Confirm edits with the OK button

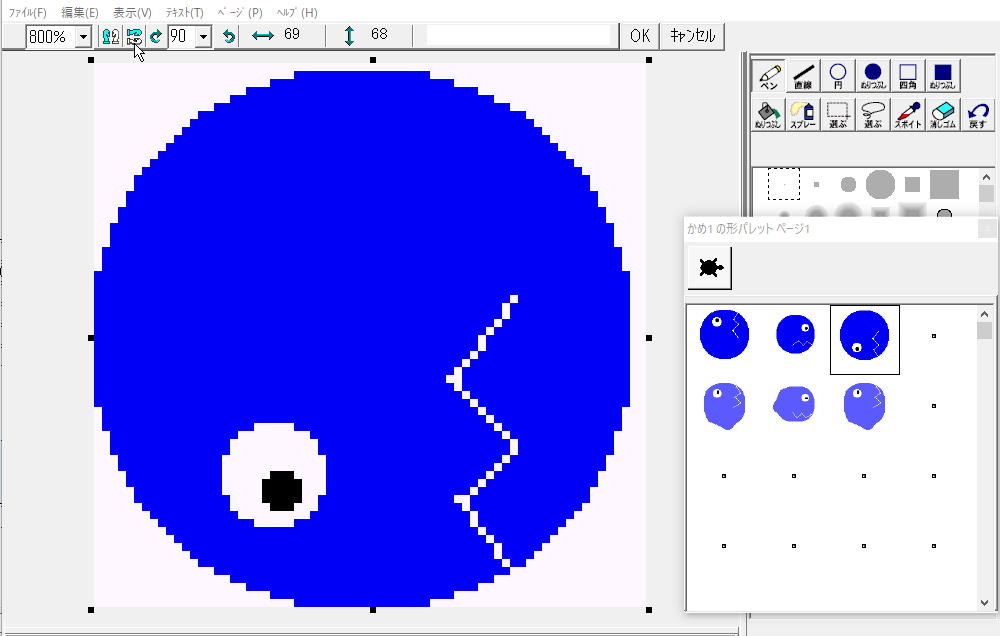click(640, 36)
